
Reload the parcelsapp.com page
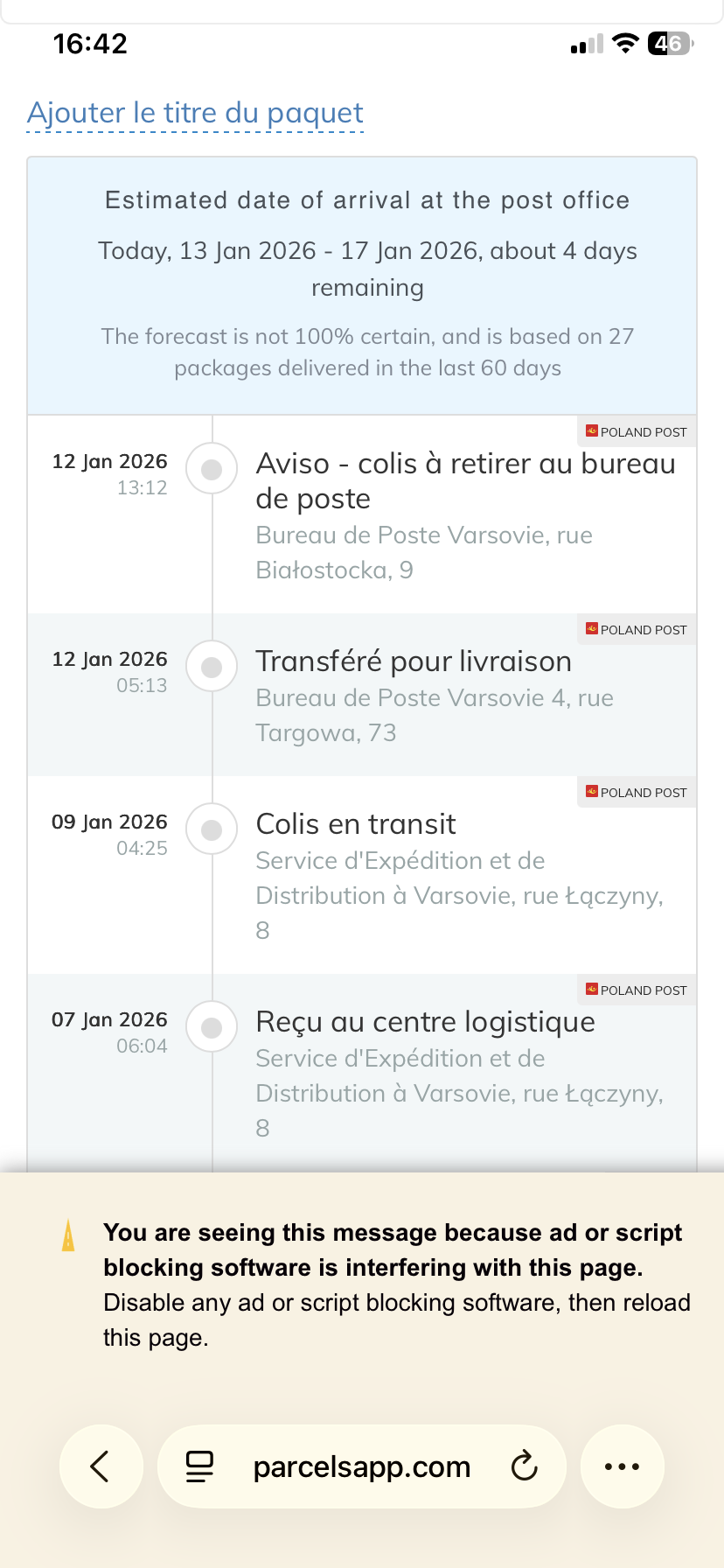(524, 1466)
